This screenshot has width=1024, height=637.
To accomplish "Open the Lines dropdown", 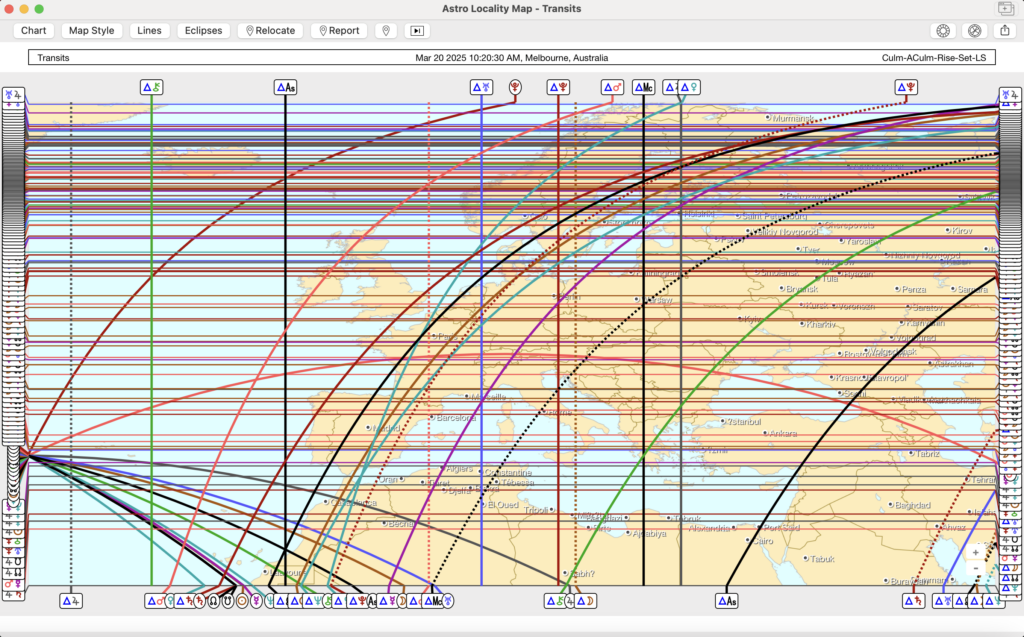I will 149,30.
